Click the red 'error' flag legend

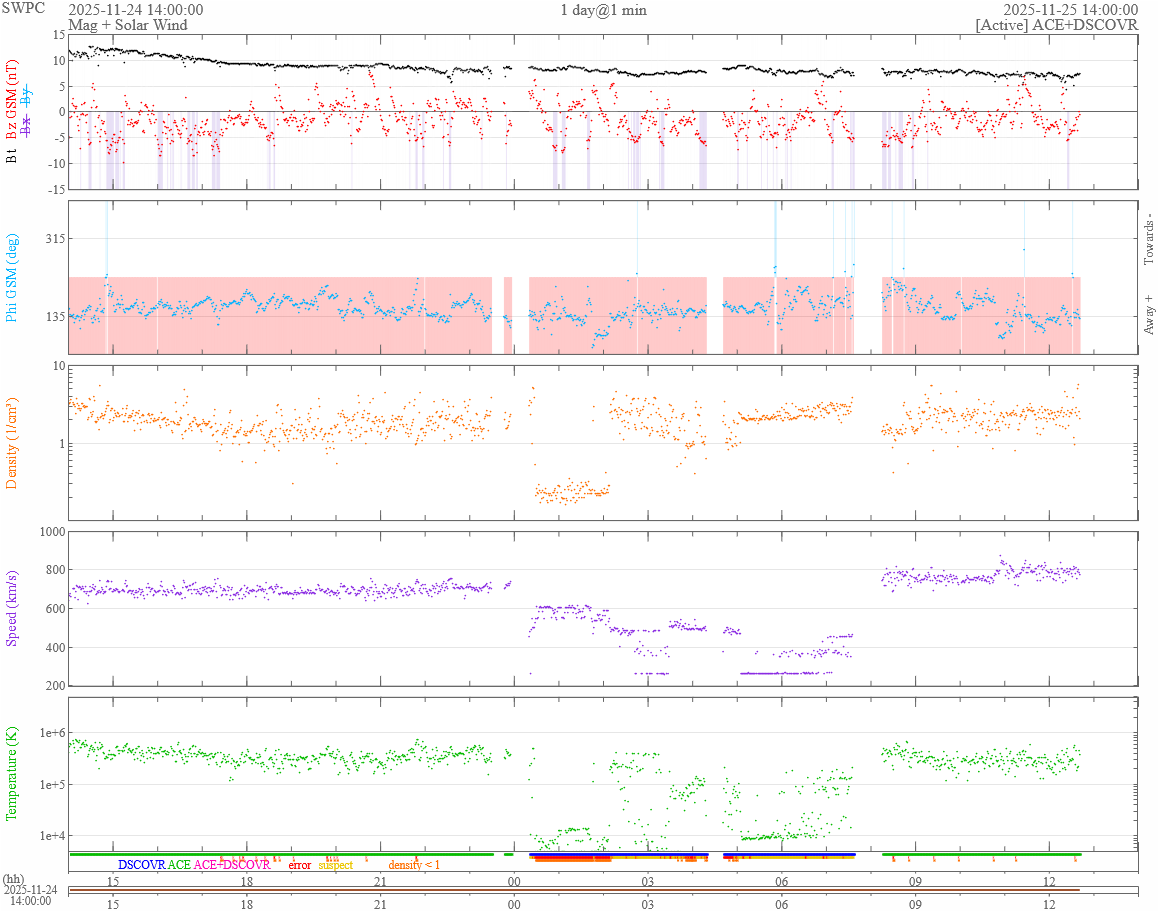click(300, 865)
